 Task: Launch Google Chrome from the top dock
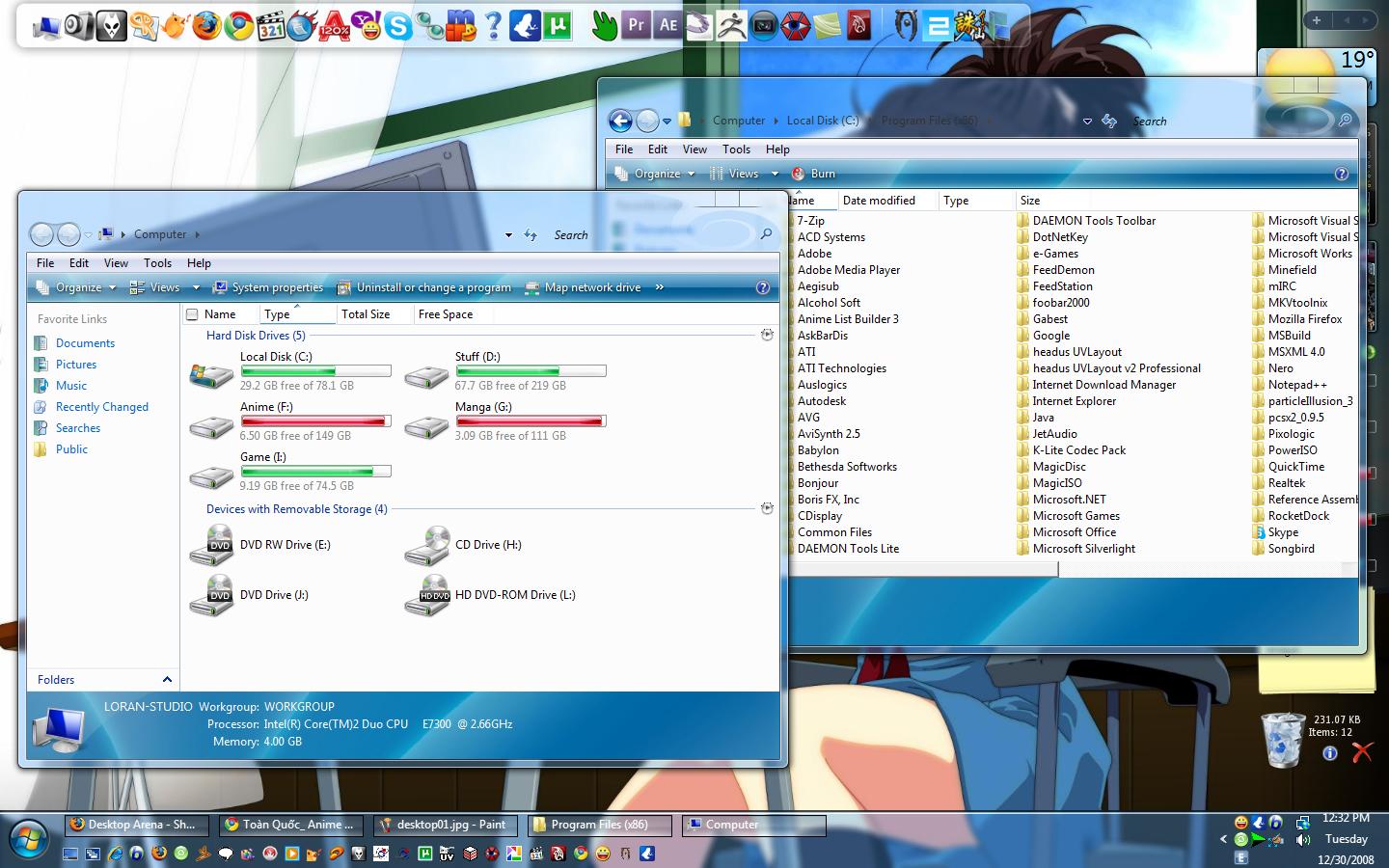pos(238,26)
